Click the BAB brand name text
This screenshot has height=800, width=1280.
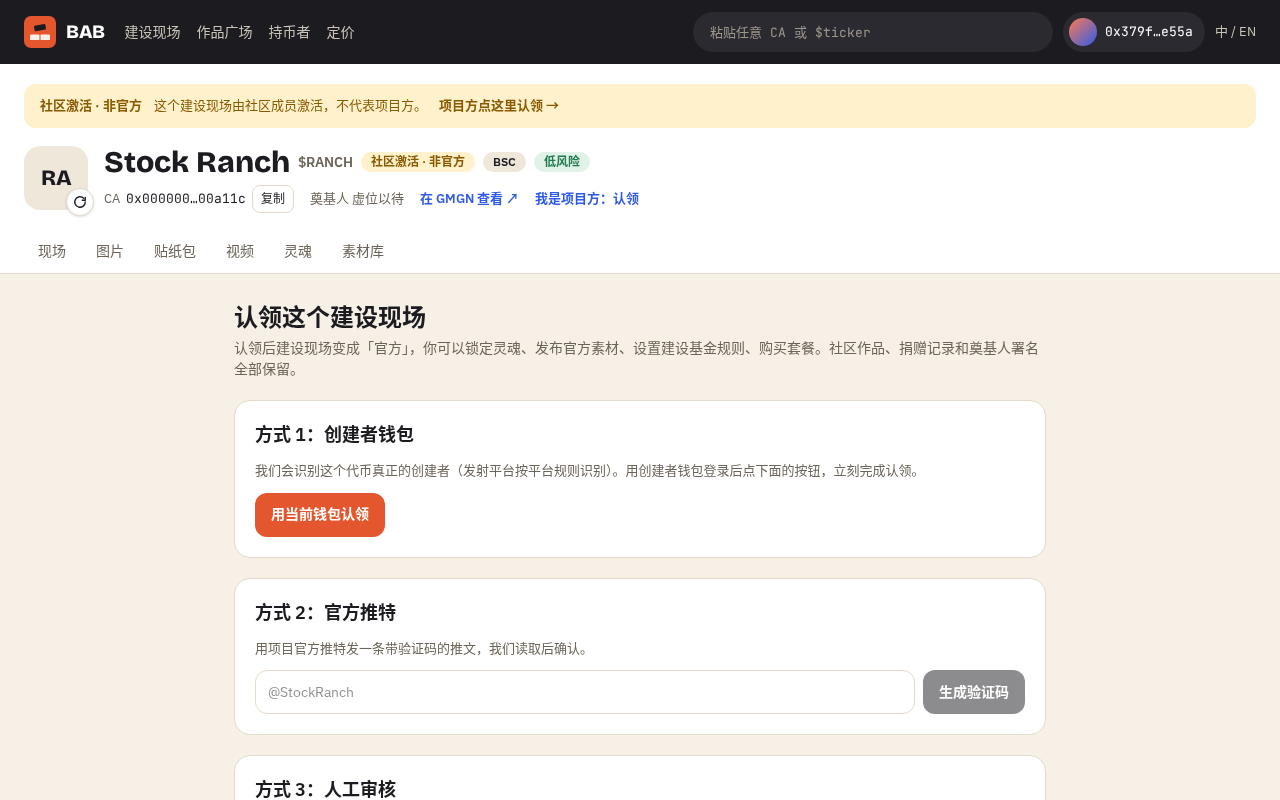[x=85, y=32]
